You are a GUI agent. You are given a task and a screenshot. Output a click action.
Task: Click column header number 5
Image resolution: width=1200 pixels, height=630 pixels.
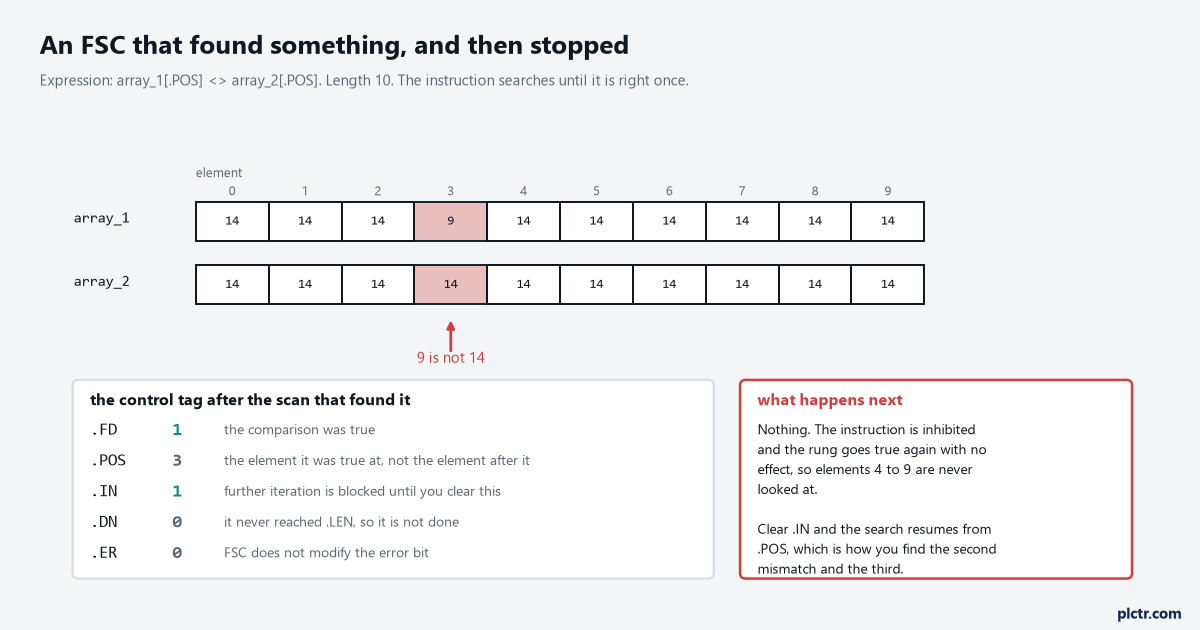tap(596, 191)
